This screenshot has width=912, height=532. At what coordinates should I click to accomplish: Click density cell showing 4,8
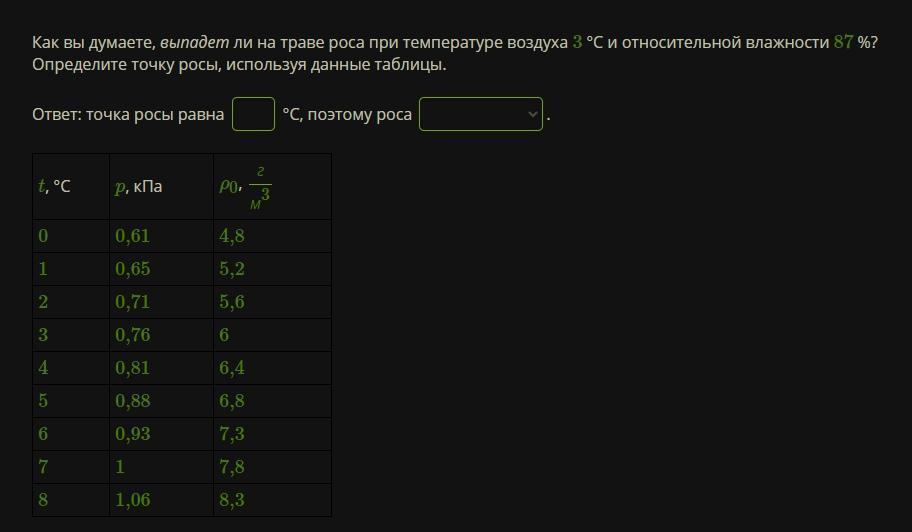click(x=272, y=236)
